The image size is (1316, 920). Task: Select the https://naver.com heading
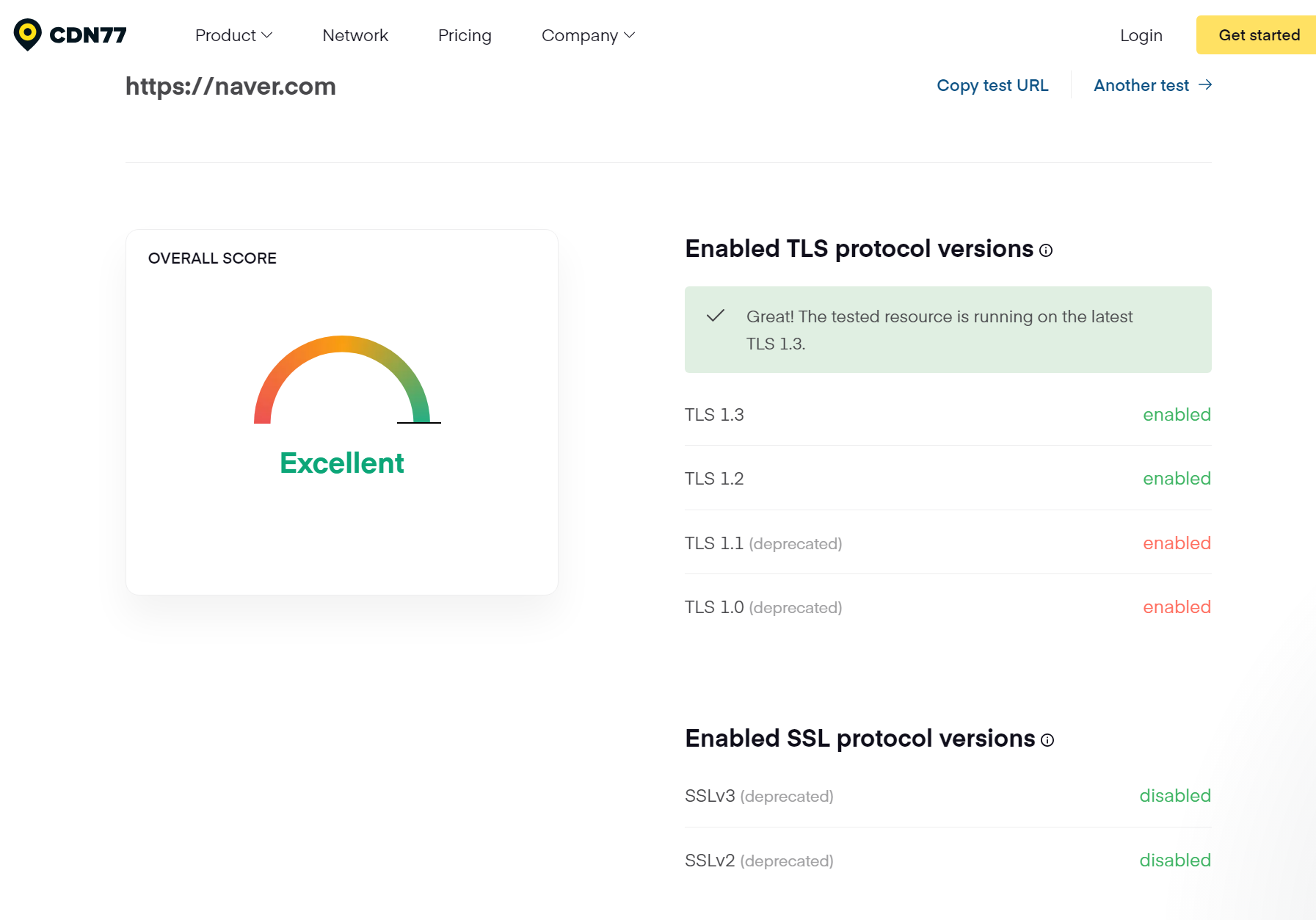pos(230,87)
